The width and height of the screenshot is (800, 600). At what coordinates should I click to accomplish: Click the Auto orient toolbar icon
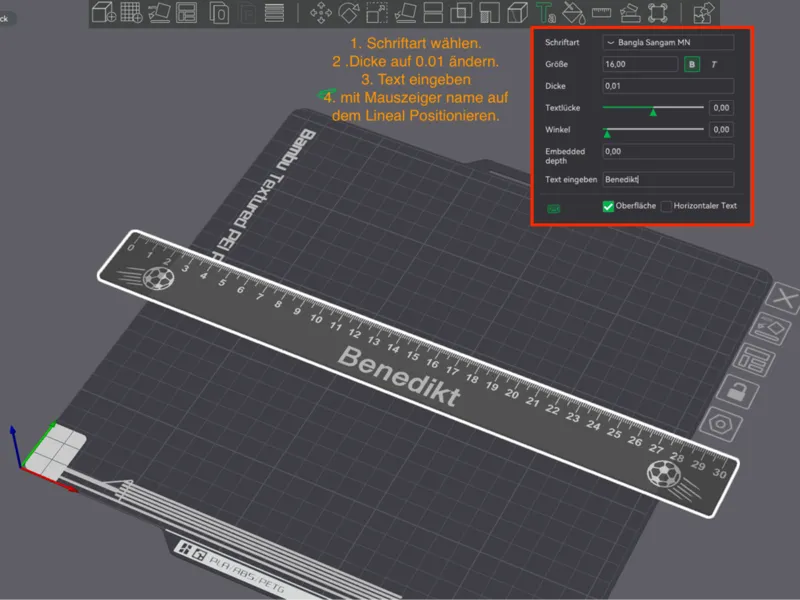click(159, 12)
